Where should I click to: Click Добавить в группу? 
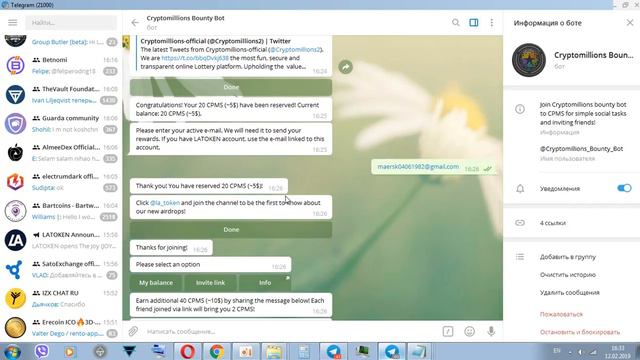[x=567, y=257]
